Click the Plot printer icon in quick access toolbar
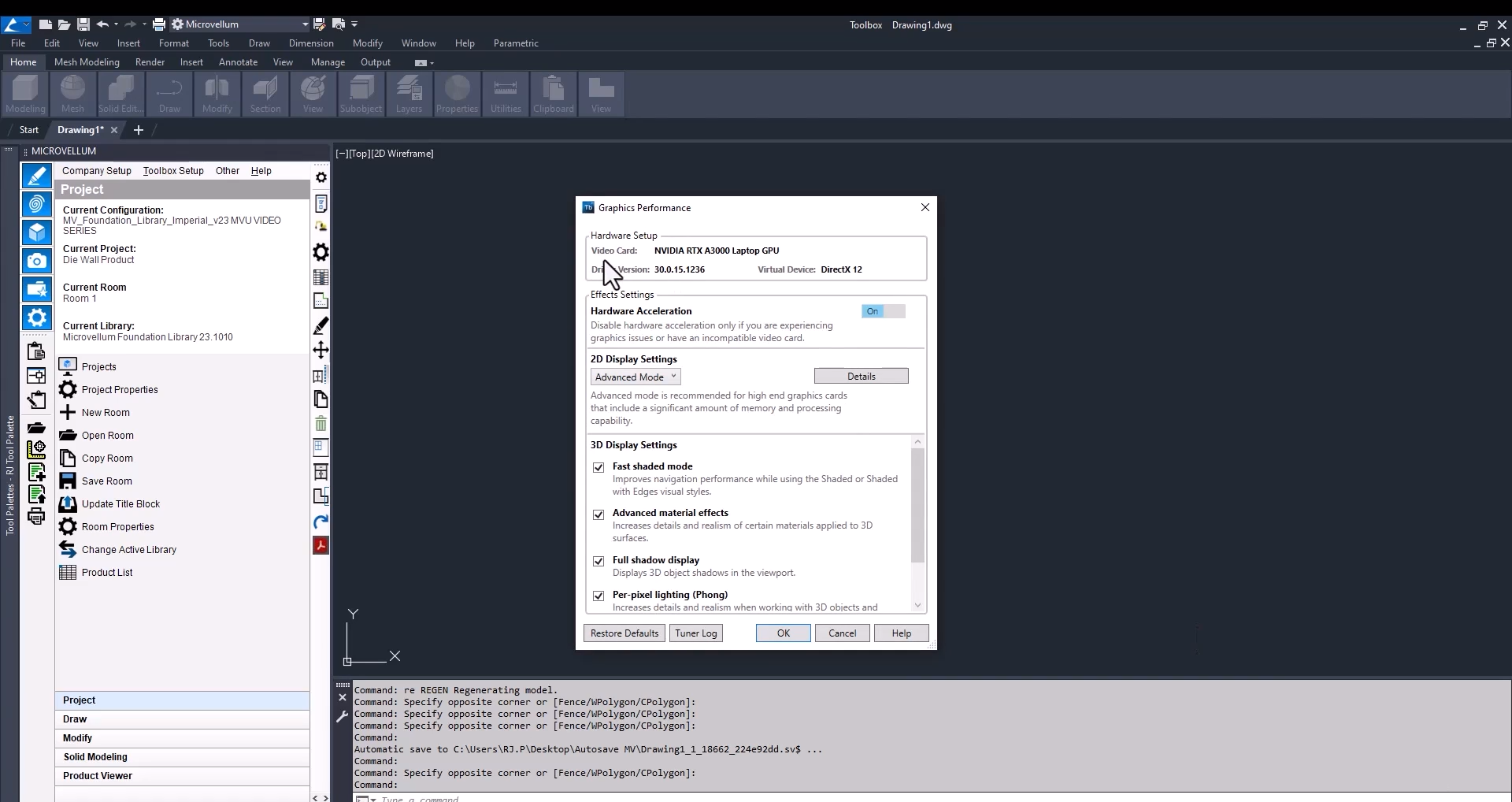Screen dimensions: 1512x802 coord(159,24)
